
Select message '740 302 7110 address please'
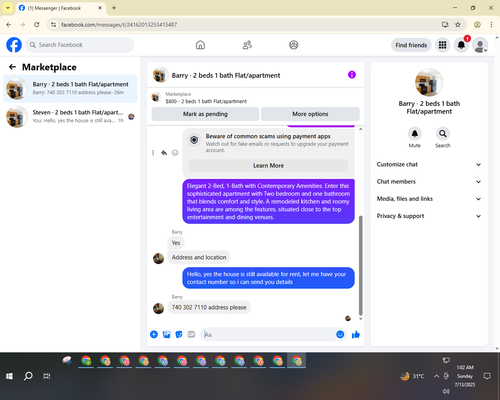coord(209,307)
